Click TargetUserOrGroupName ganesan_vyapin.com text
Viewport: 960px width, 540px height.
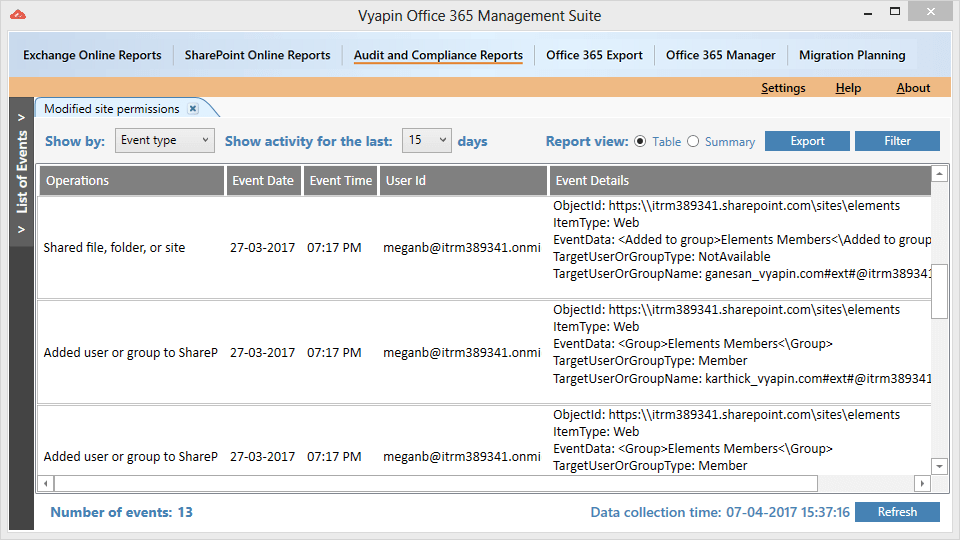[742, 274]
